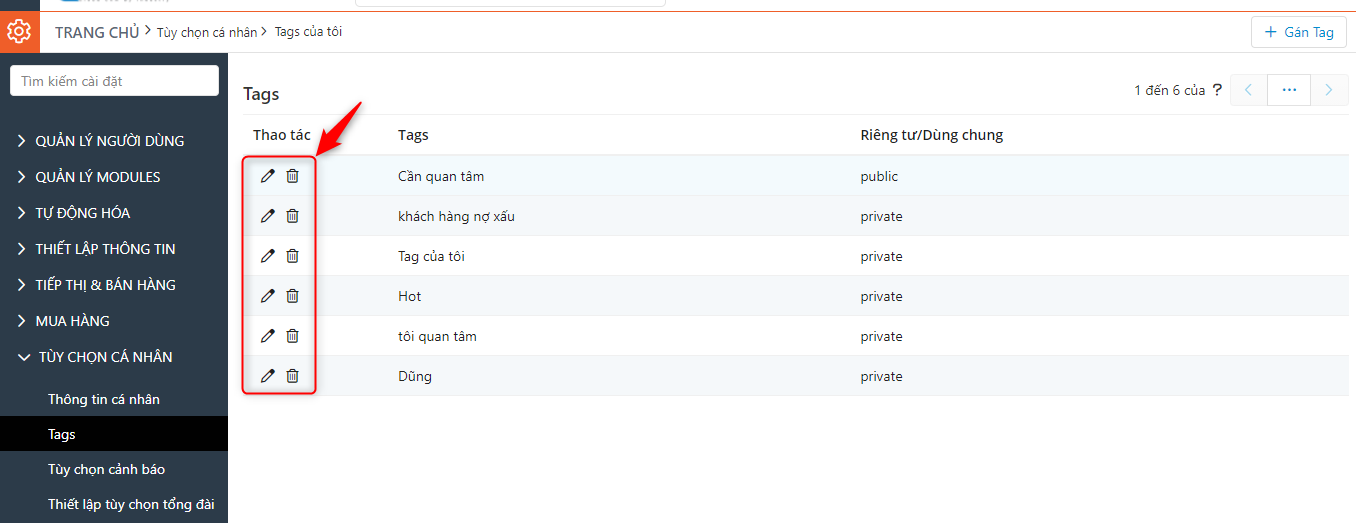Image resolution: width=1356 pixels, height=523 pixels.
Task: Edit the "Cần quan tâm" tag
Action: coord(267,176)
